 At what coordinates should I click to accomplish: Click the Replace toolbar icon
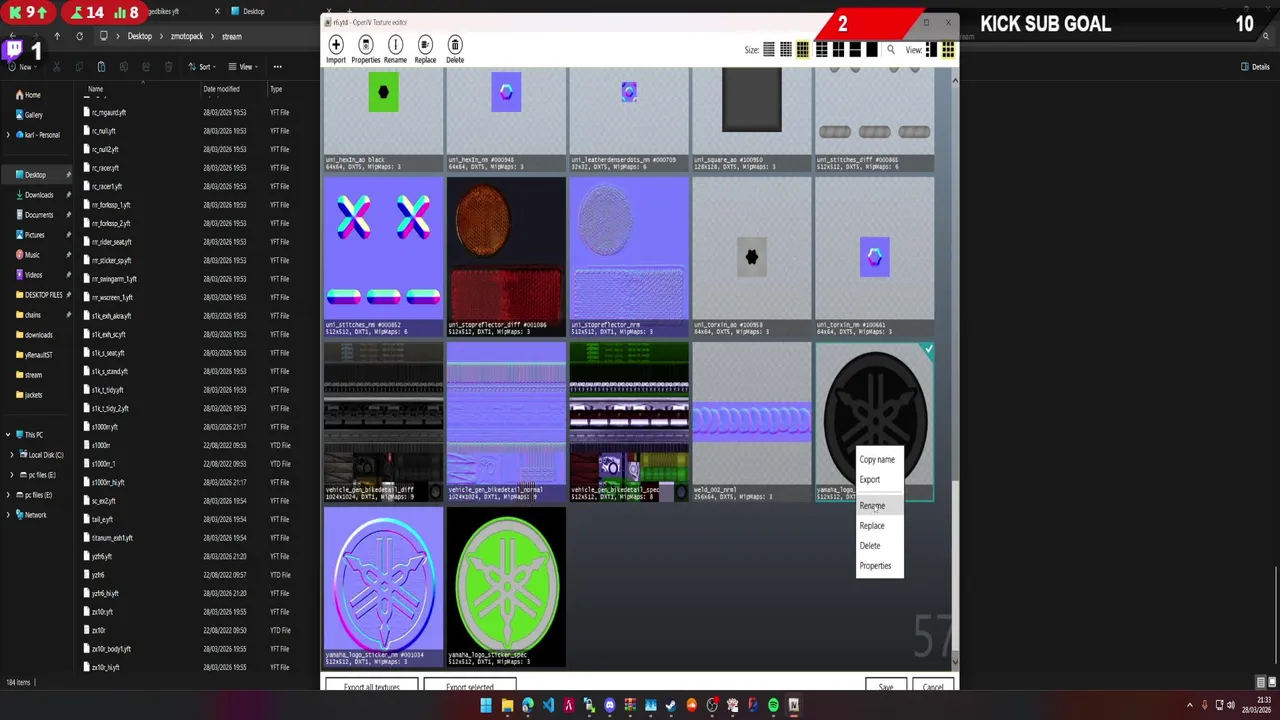pos(425,45)
